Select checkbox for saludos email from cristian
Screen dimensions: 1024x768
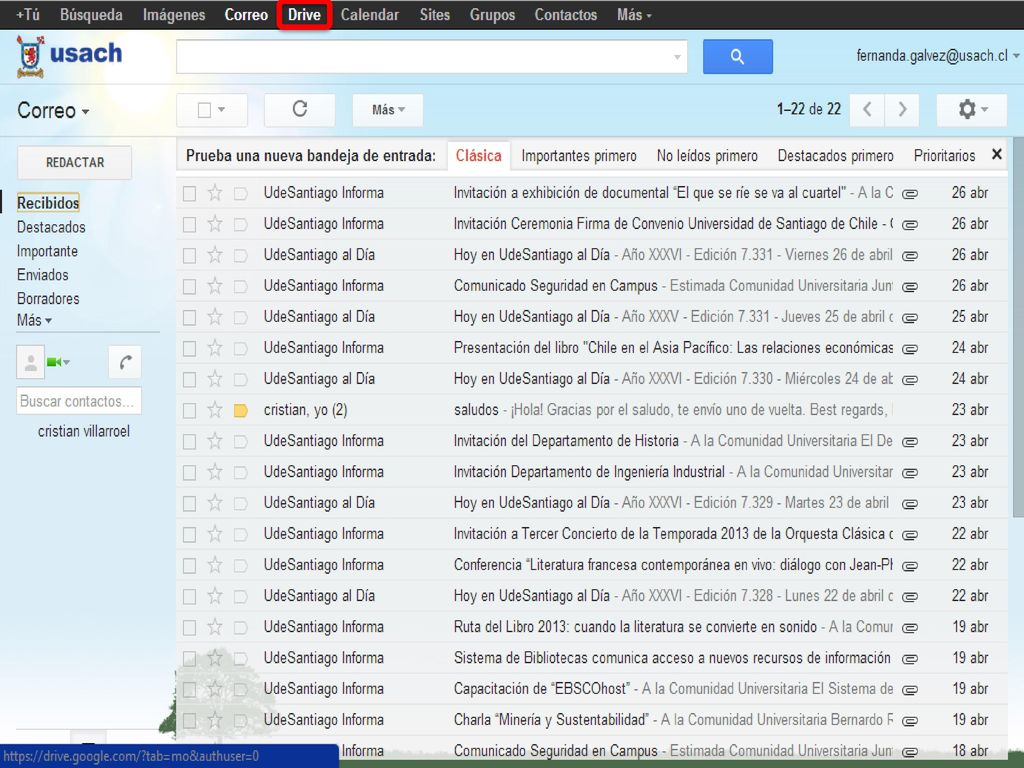189,411
